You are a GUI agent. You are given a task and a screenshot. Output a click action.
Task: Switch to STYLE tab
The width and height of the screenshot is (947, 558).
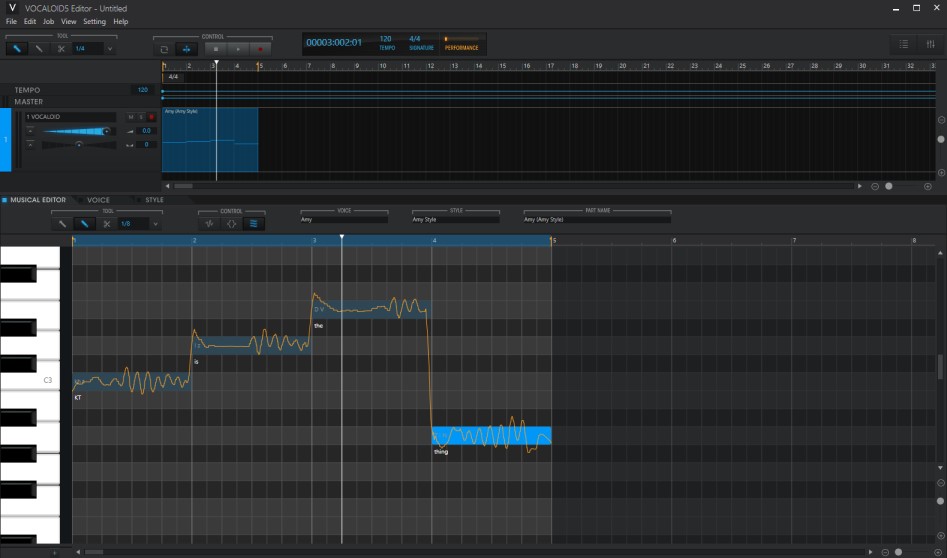tap(154, 200)
